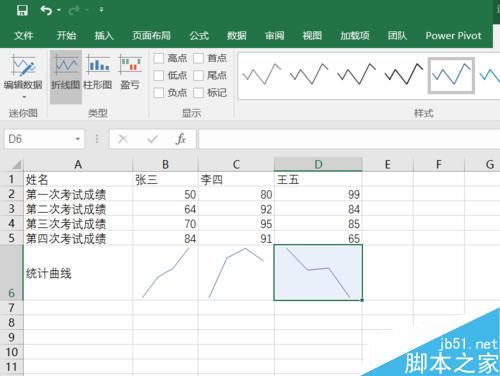Enable the 尾点 checkbox
500x376 pixels.
click(x=198, y=75)
